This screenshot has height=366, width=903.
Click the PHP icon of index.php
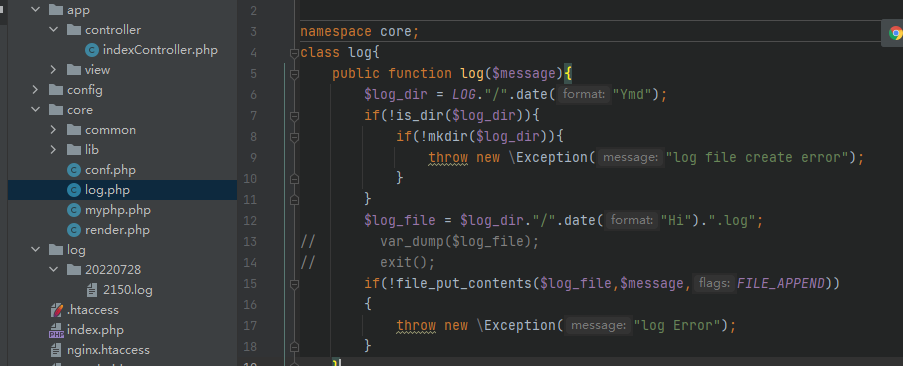tap(56, 330)
